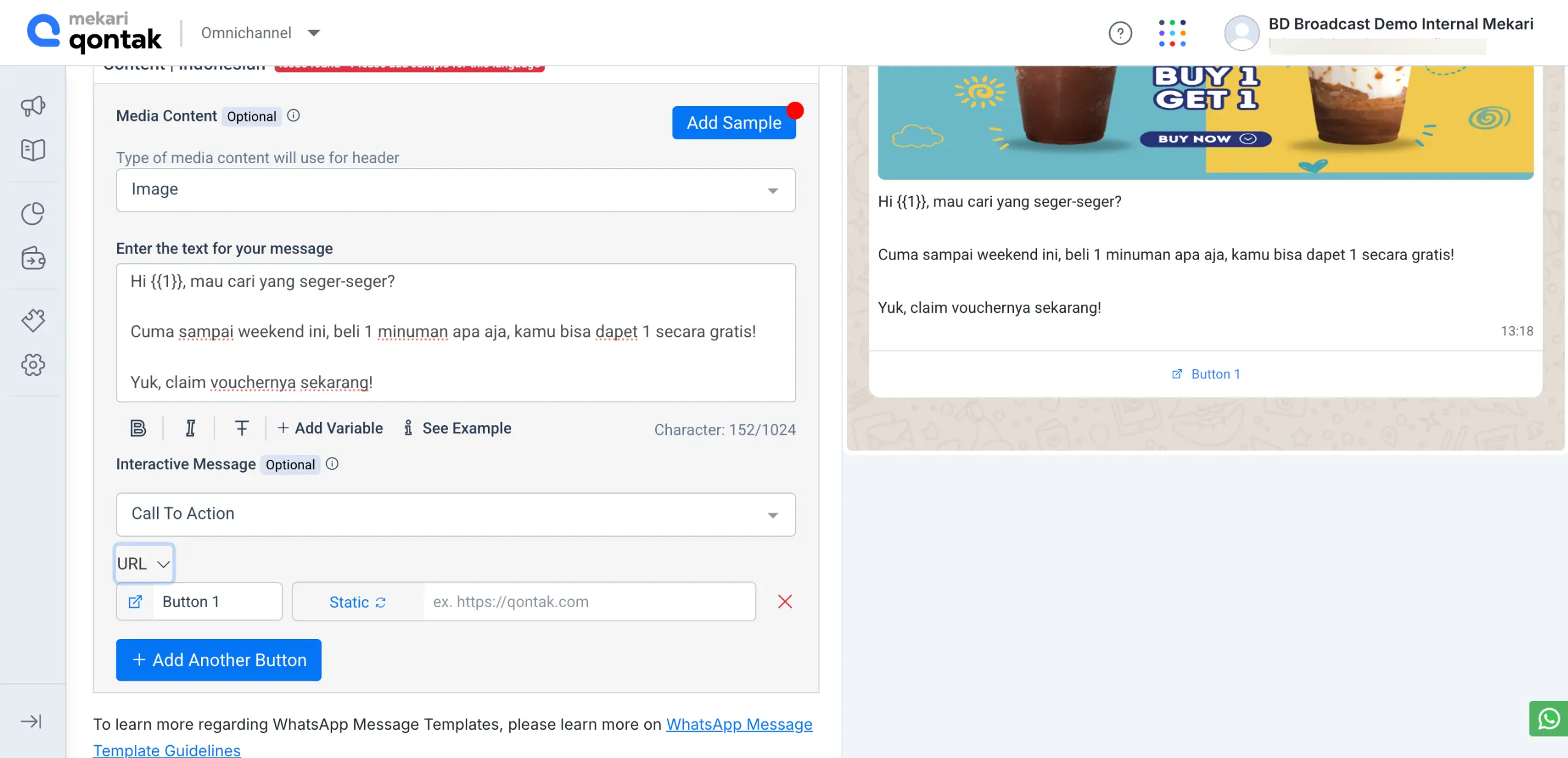Viewport: 1568px width, 758px height.
Task: Toggle the Static URL type switcher
Action: [x=357, y=602]
